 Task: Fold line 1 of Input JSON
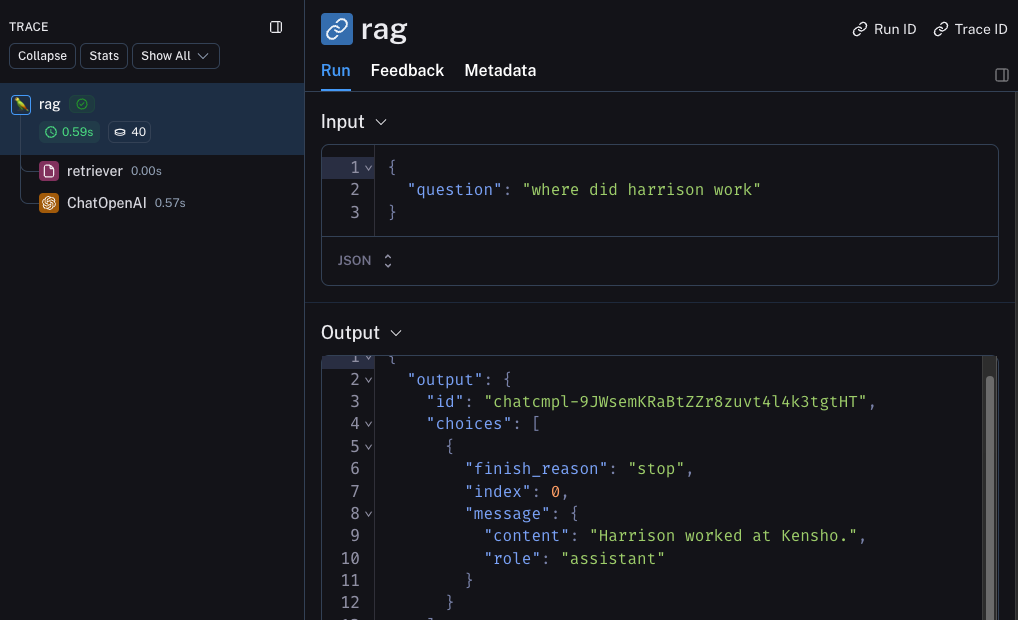(x=369, y=167)
